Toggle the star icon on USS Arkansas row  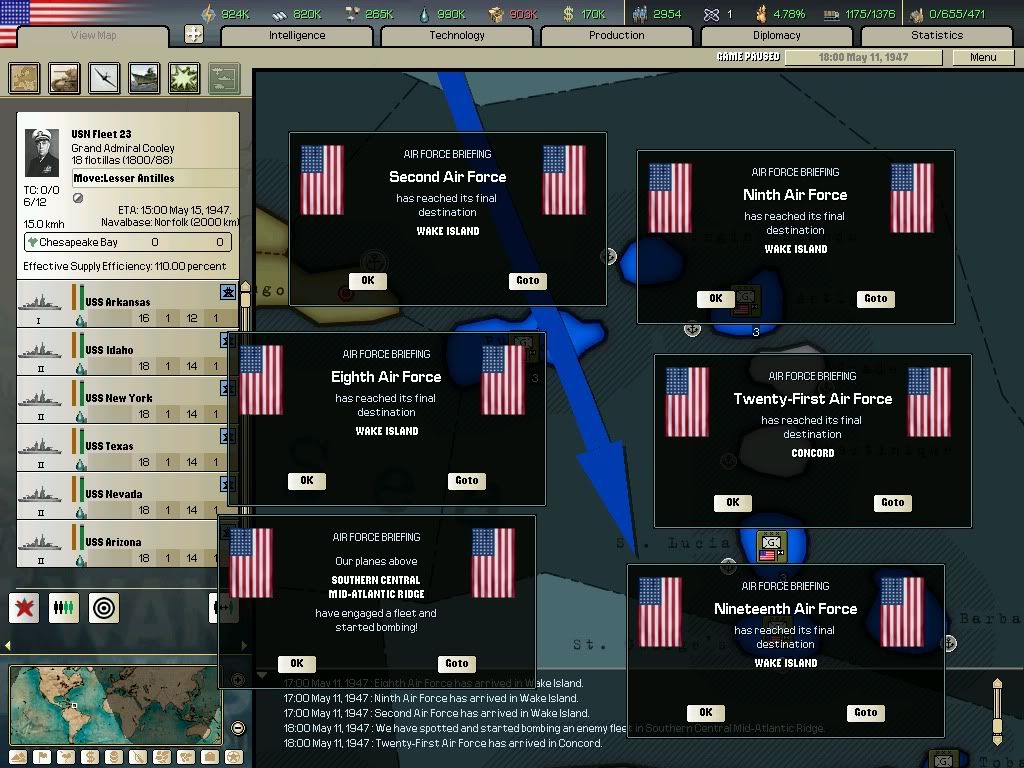227,292
